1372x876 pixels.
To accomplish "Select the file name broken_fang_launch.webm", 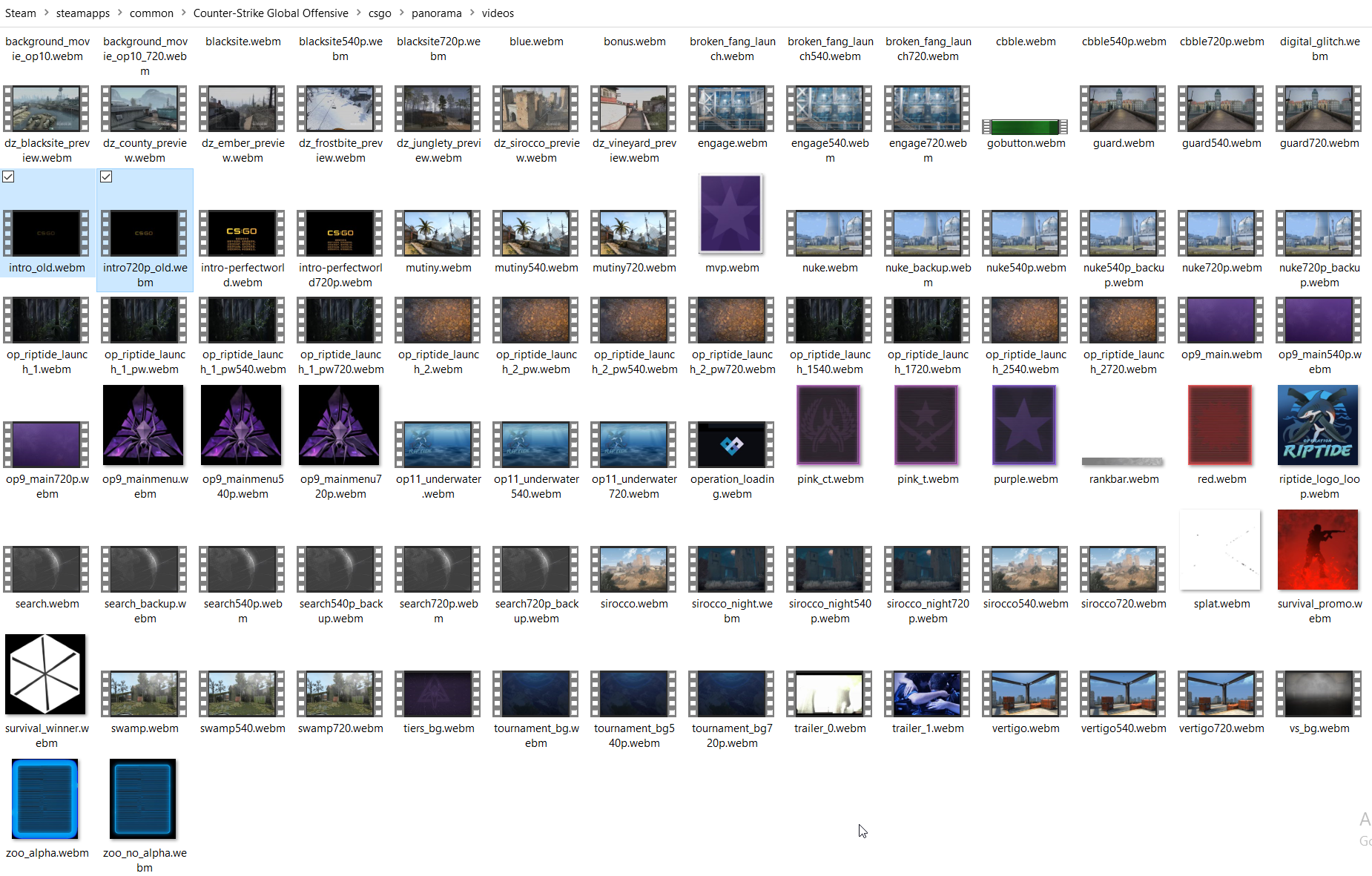I will point(732,49).
